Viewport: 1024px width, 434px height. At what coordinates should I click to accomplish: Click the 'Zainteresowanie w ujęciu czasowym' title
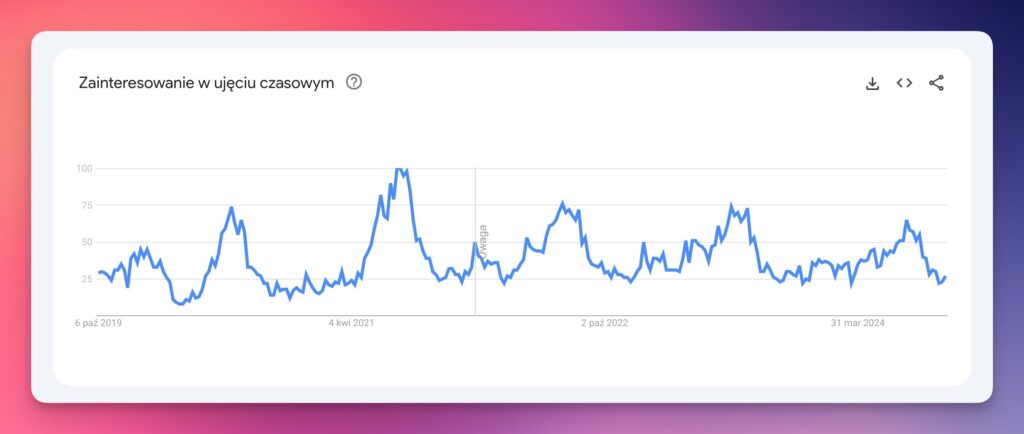coord(206,83)
